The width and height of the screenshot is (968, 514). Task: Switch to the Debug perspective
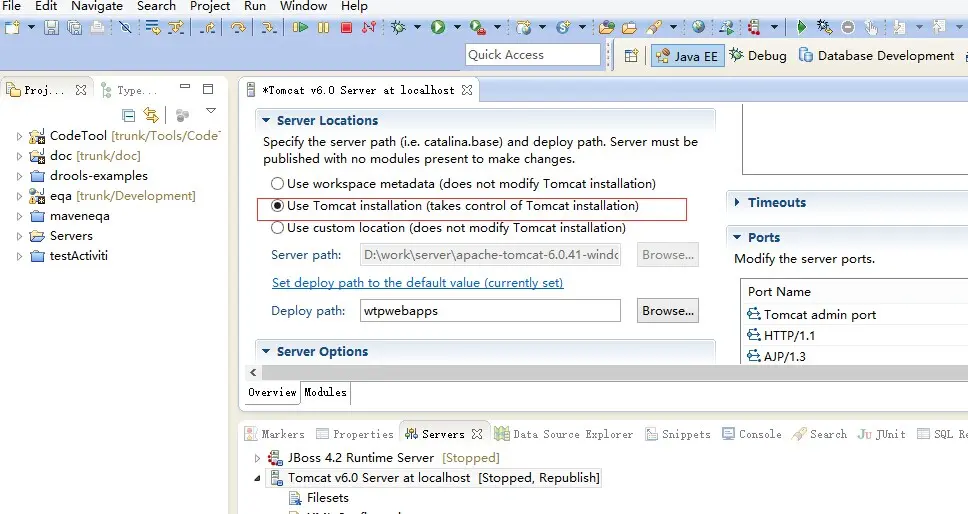(758, 56)
